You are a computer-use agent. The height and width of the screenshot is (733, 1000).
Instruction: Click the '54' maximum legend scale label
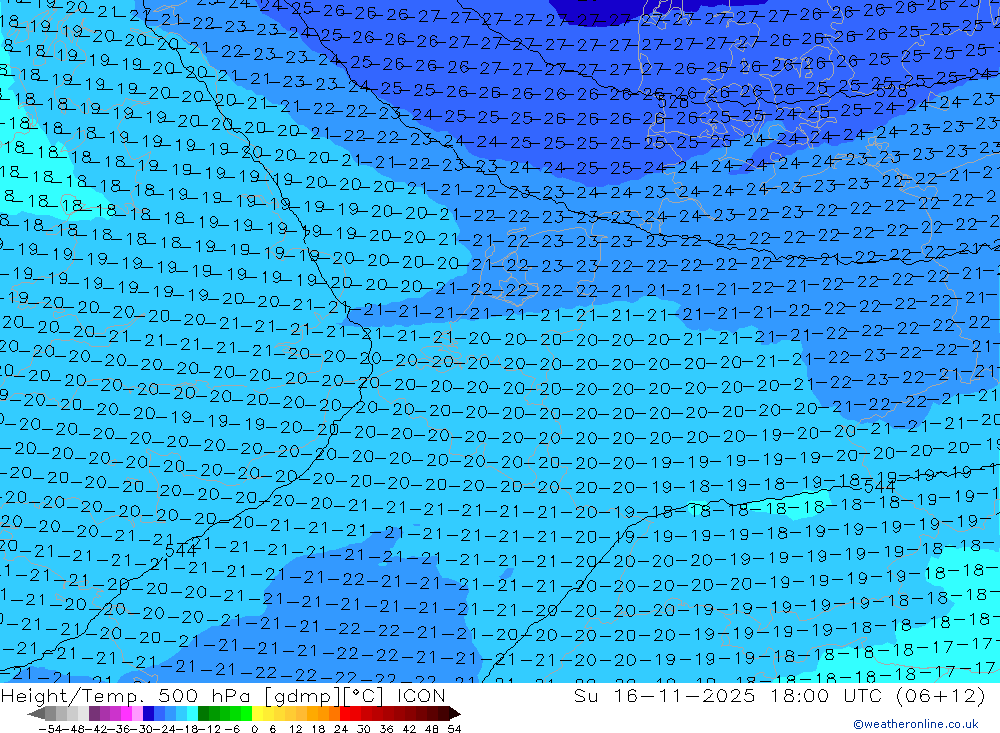point(454,729)
